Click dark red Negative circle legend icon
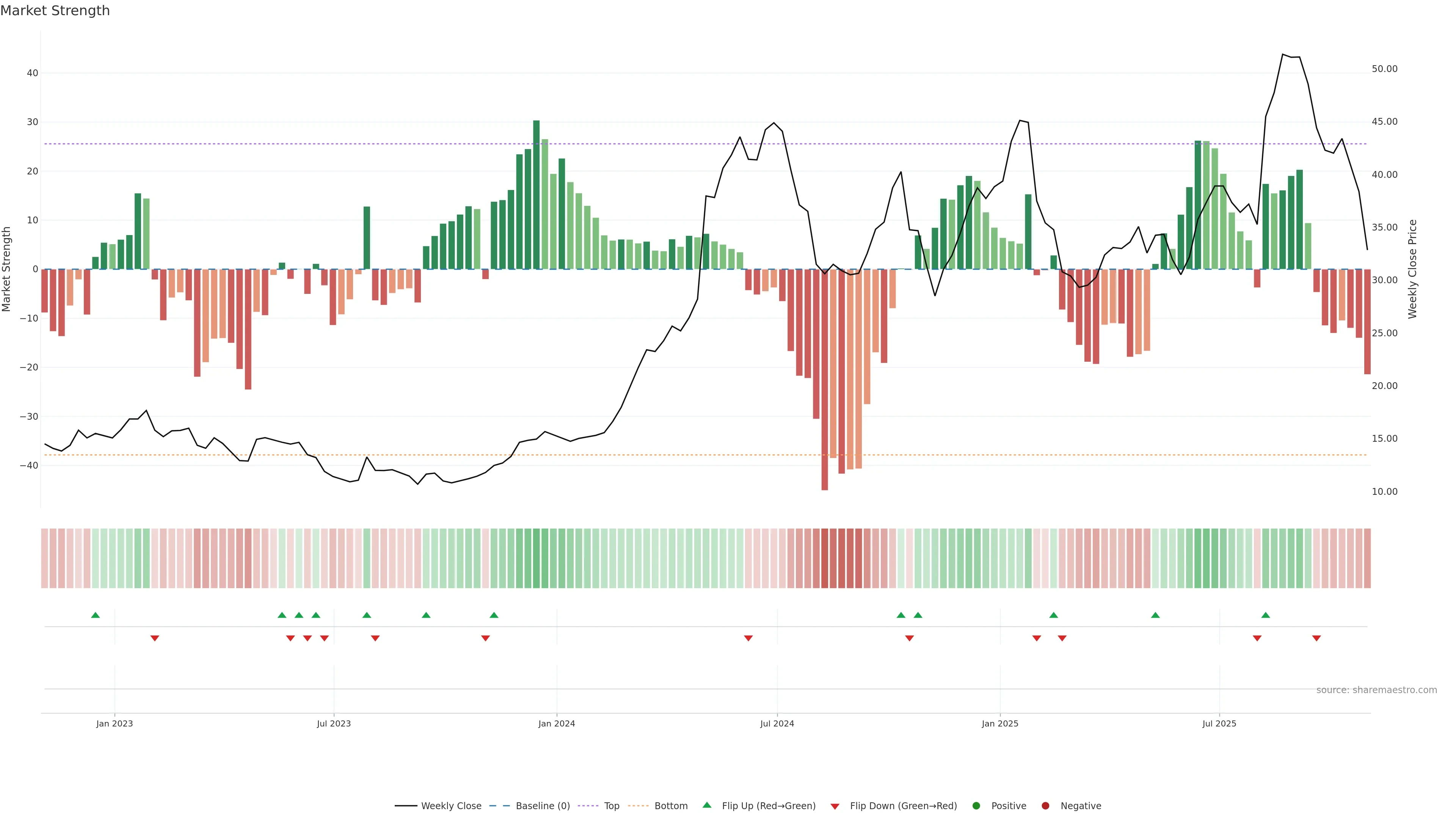The image size is (1456, 819). (x=1045, y=805)
